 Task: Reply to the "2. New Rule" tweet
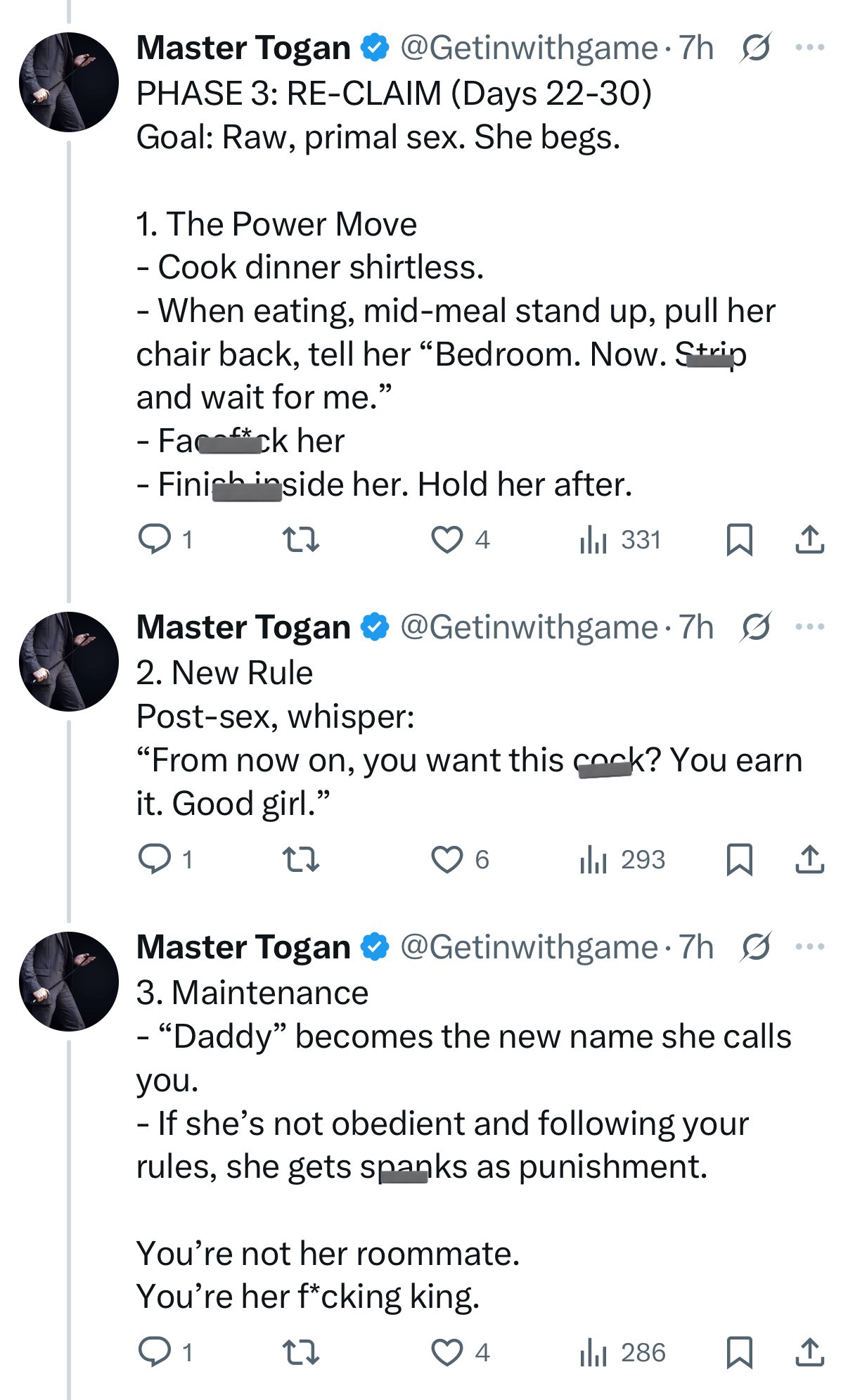point(155,859)
